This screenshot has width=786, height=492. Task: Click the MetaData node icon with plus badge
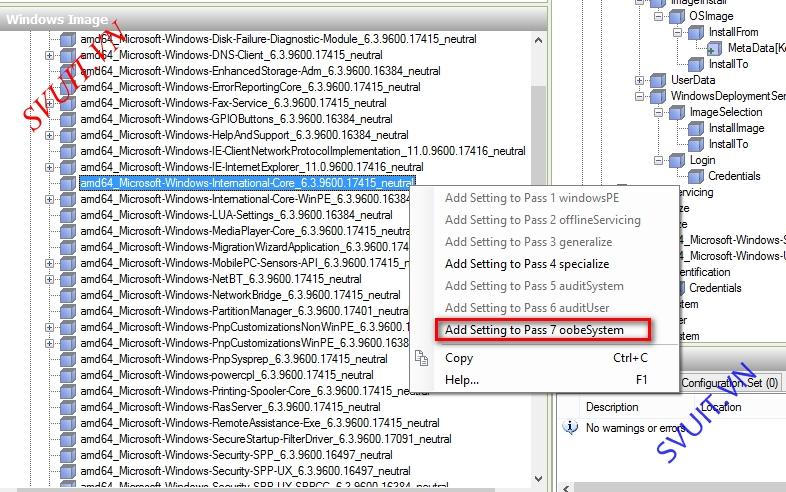[x=714, y=48]
